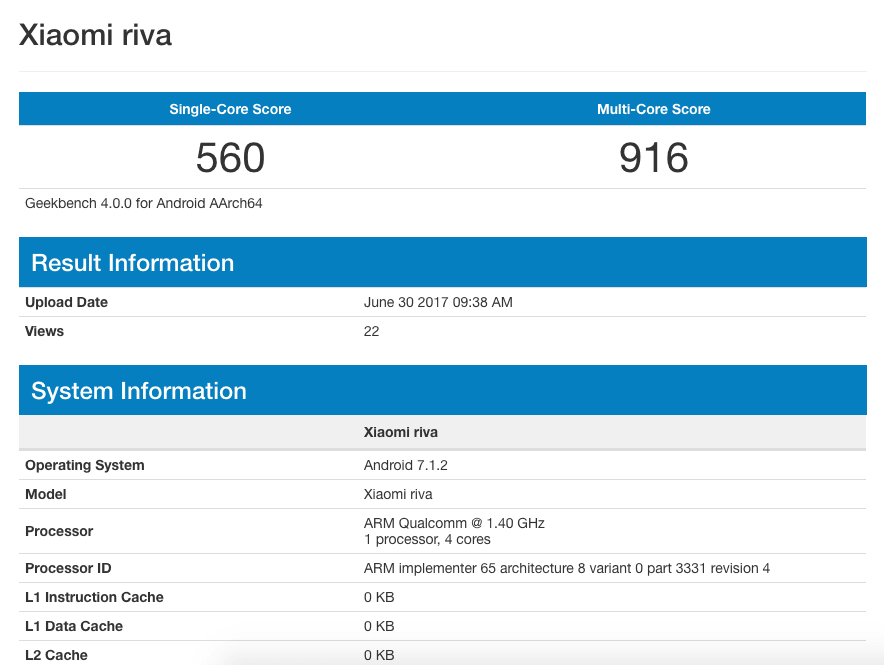This screenshot has width=884, height=665.
Task: Select the date "June 30 2017 09:38 AM"
Action: tap(438, 302)
